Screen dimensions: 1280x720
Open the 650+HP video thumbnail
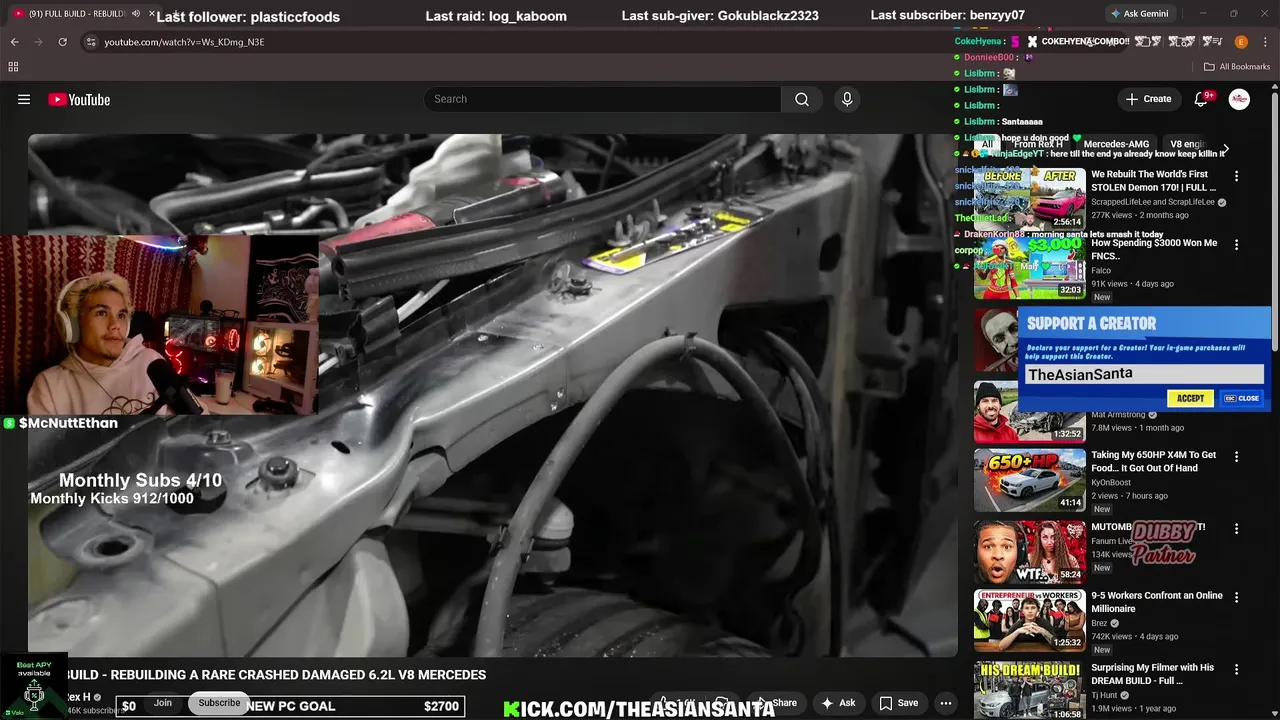tap(1030, 480)
